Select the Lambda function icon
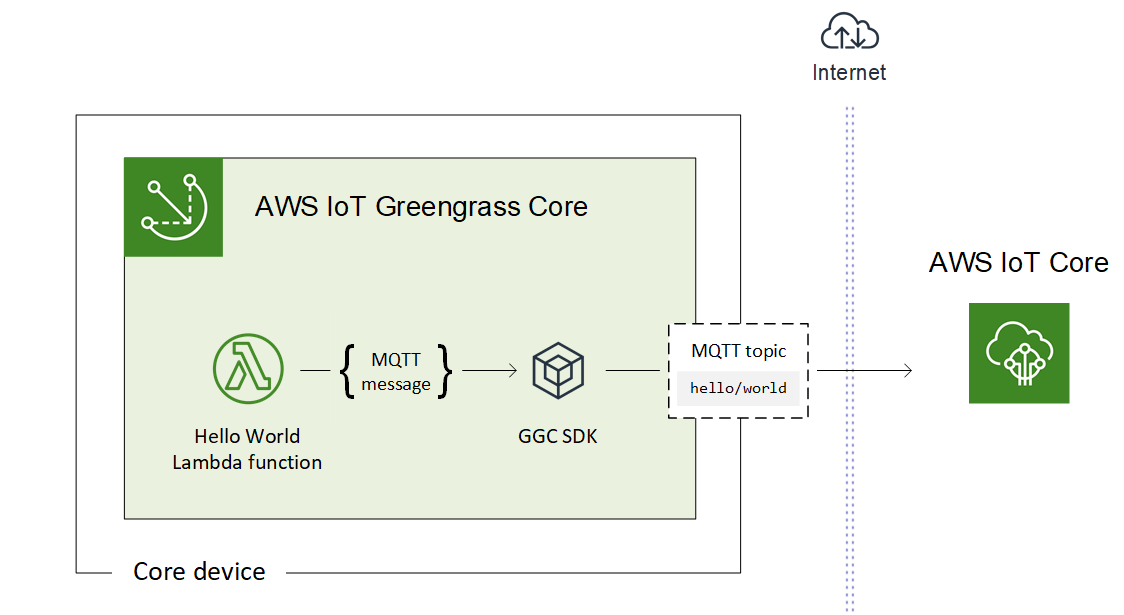The height and width of the screenshot is (615, 1124). (x=246, y=370)
